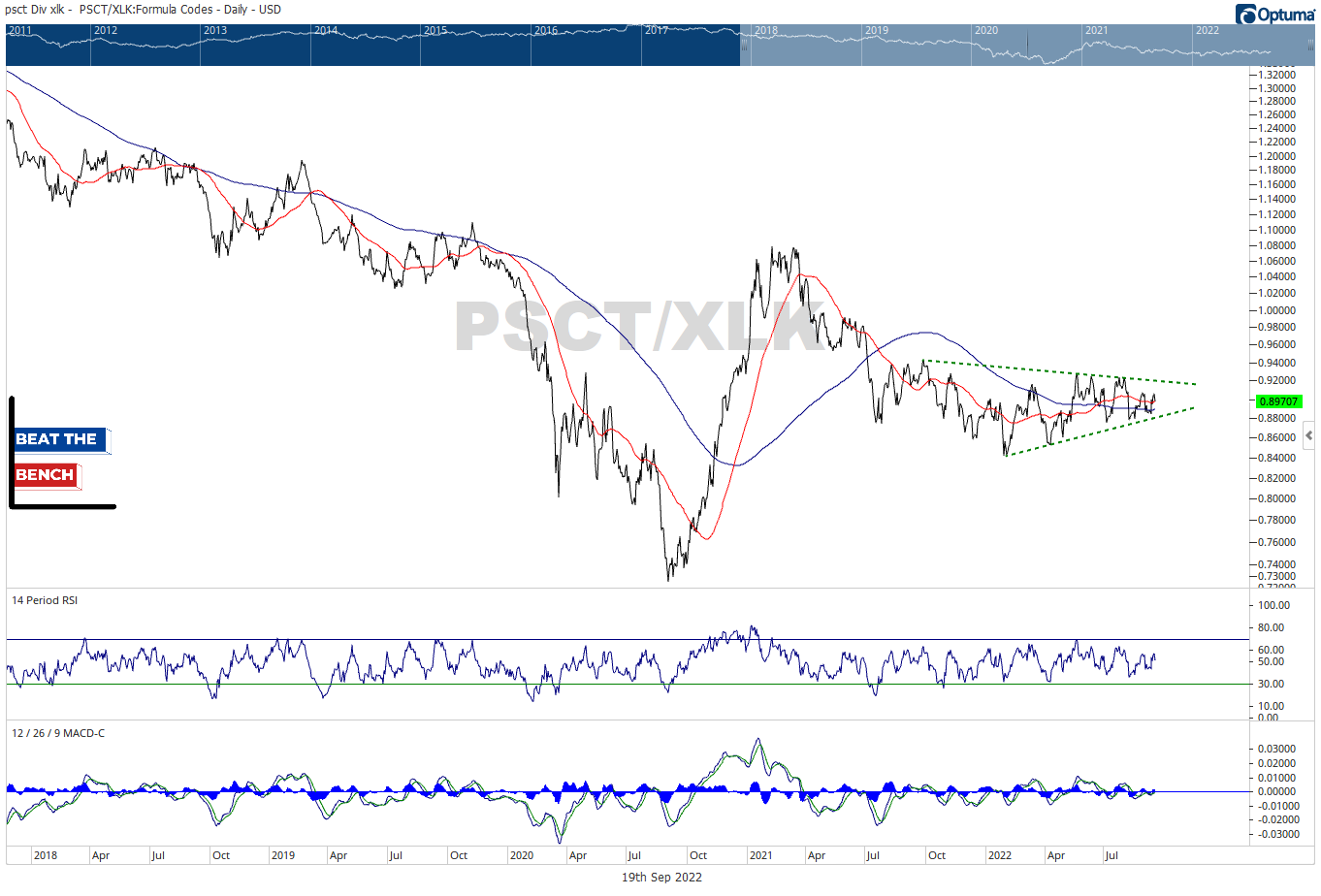Click the '19th Sep 2022' date caption
This screenshot has height=896, width=1321.
[x=661, y=878]
